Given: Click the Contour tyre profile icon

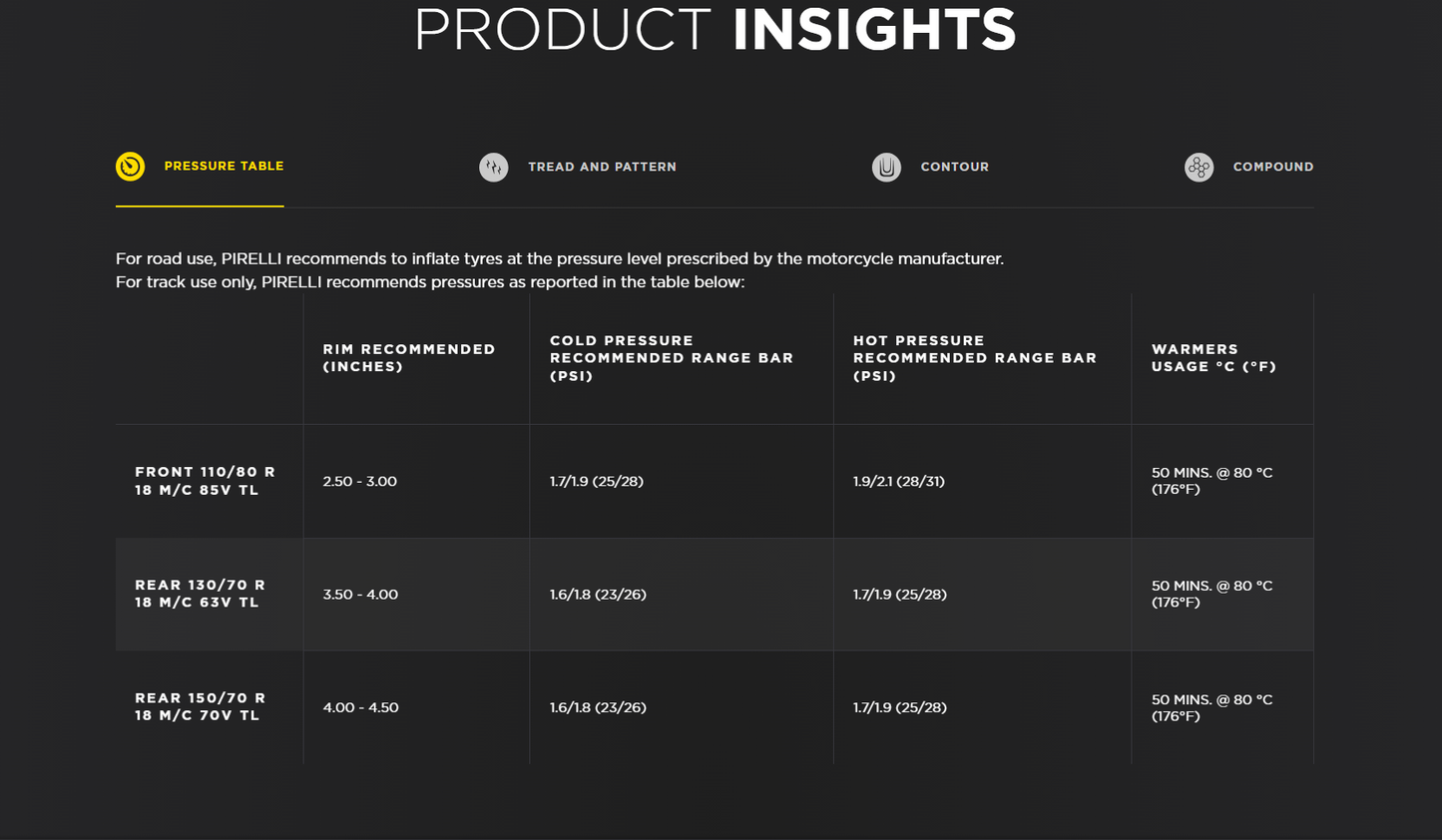Looking at the screenshot, I should [886, 167].
